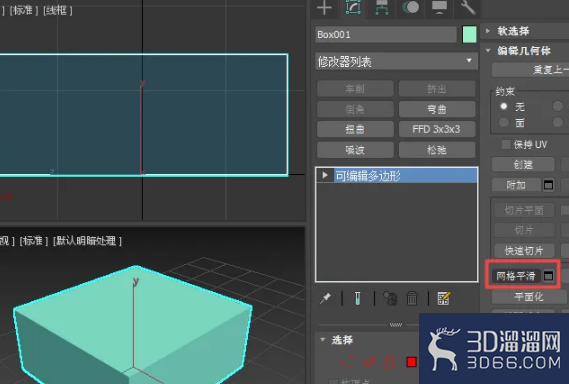Viewport: 569px width, 384px height.
Task: Click the 倒角 modifier button
Action: point(355,109)
